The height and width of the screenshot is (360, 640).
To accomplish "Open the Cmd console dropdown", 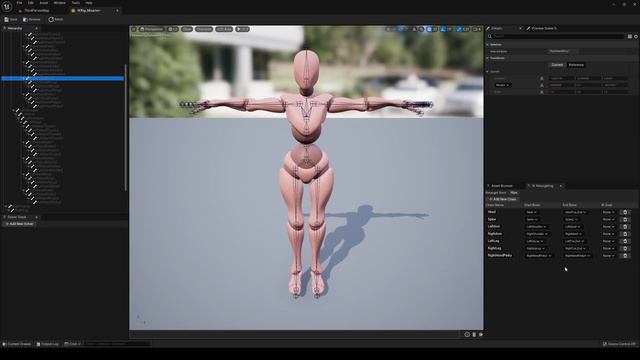I will click(73, 344).
